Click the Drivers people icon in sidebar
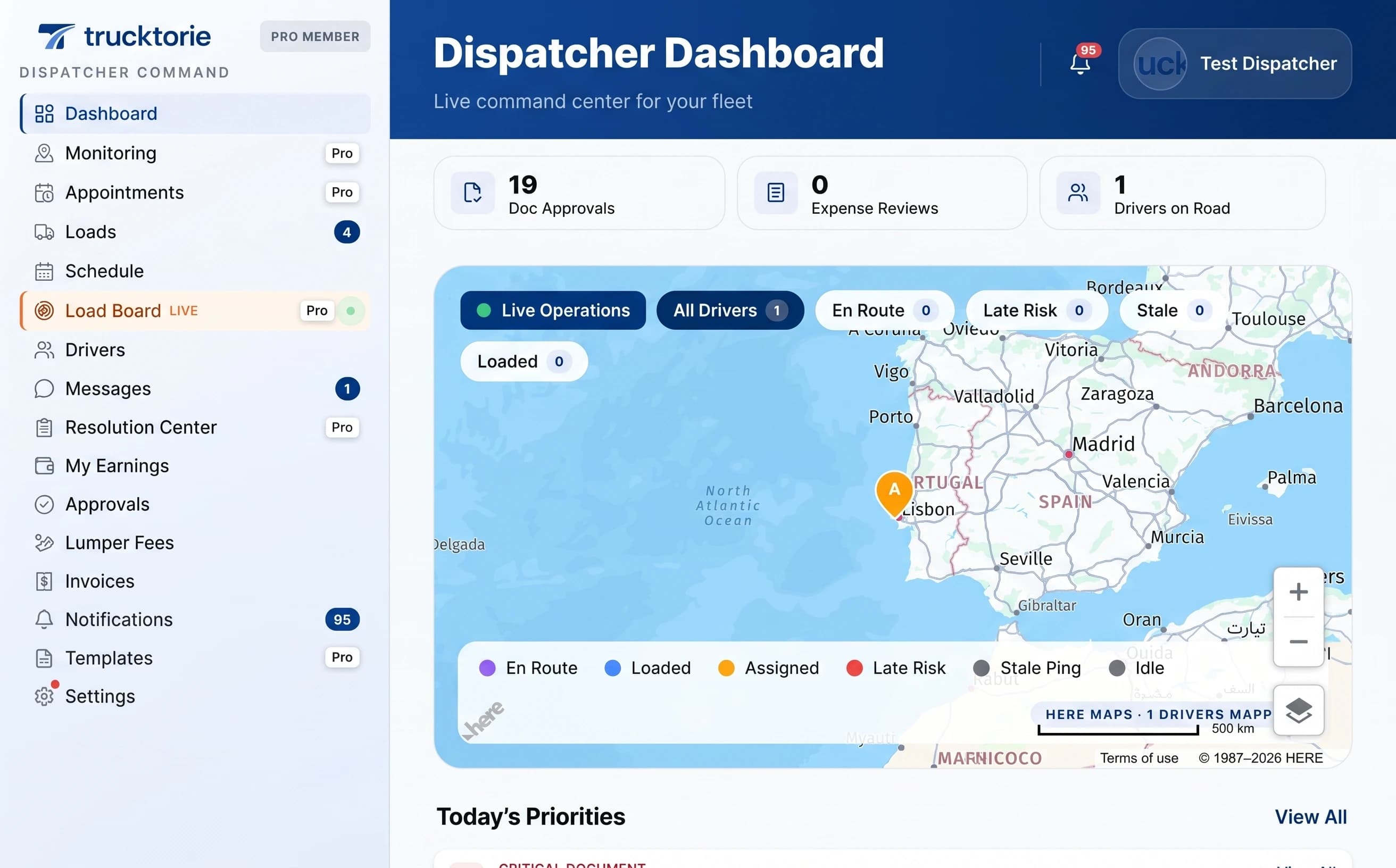The height and width of the screenshot is (868, 1396). (44, 349)
